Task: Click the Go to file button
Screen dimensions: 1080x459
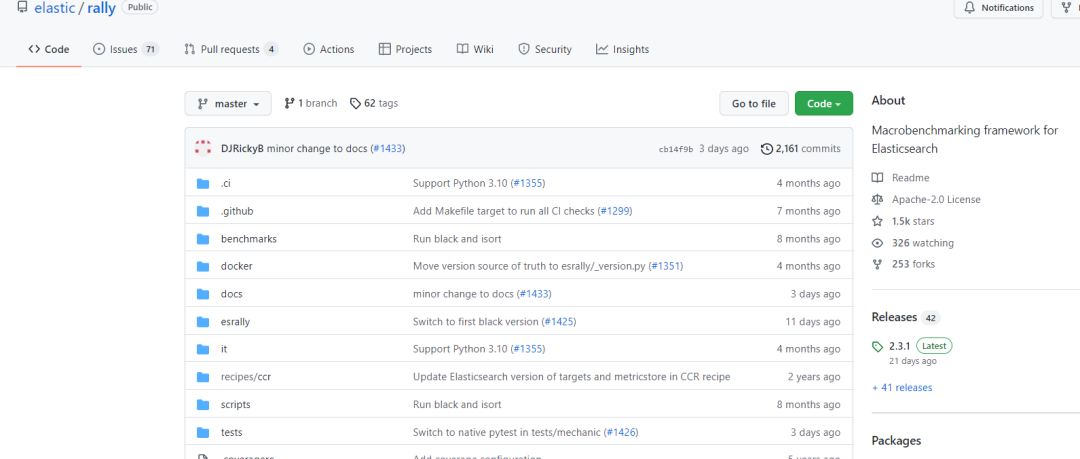Action: pyautogui.click(x=754, y=103)
